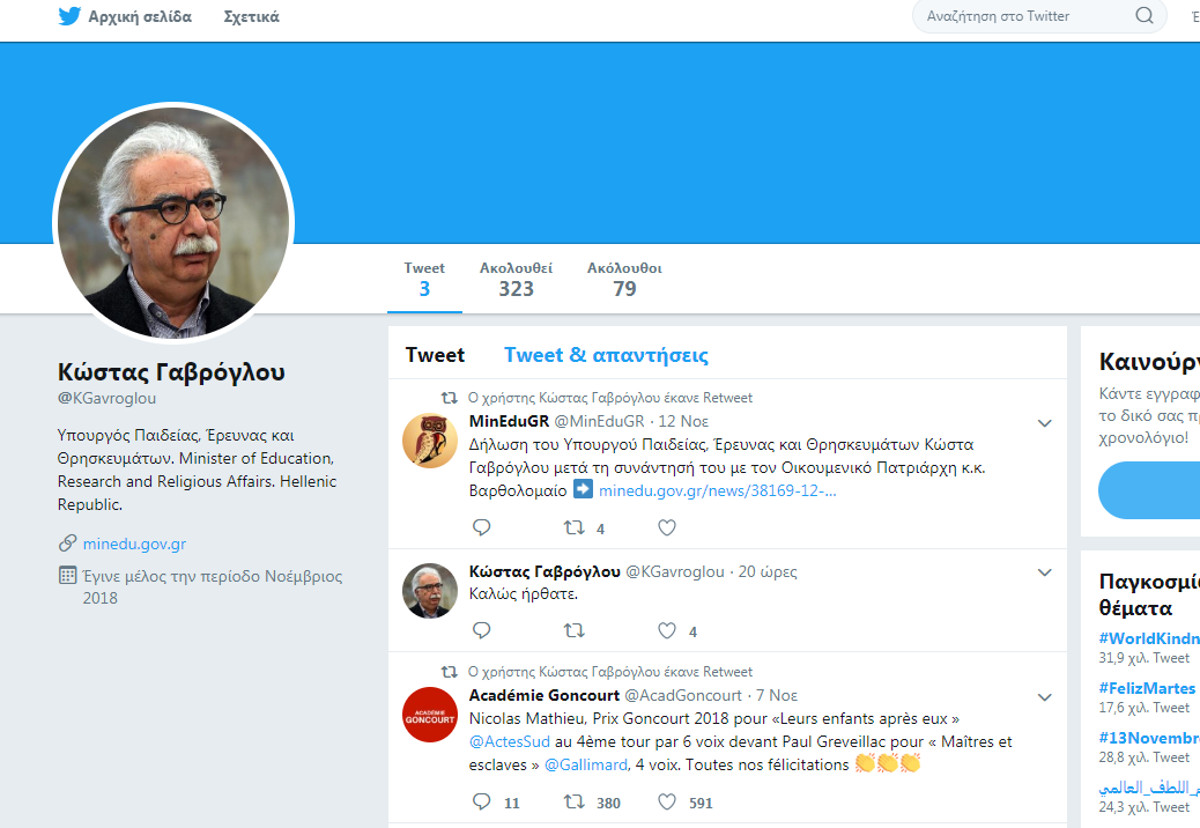
Task: Reply to the 'Καλώς ήρθατε.' tweet
Action: coord(481,630)
